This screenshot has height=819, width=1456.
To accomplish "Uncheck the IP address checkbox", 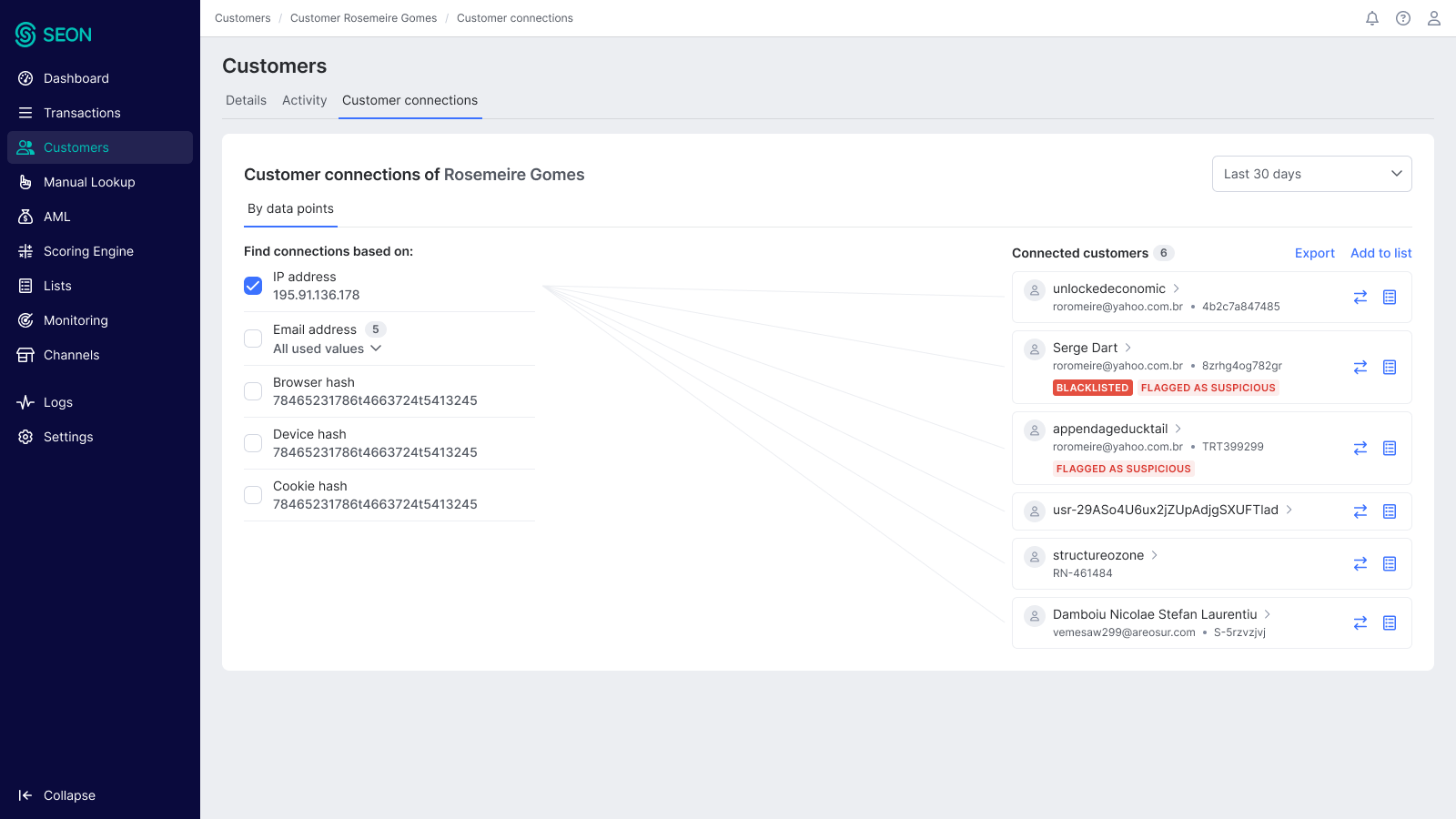I will coord(253,285).
